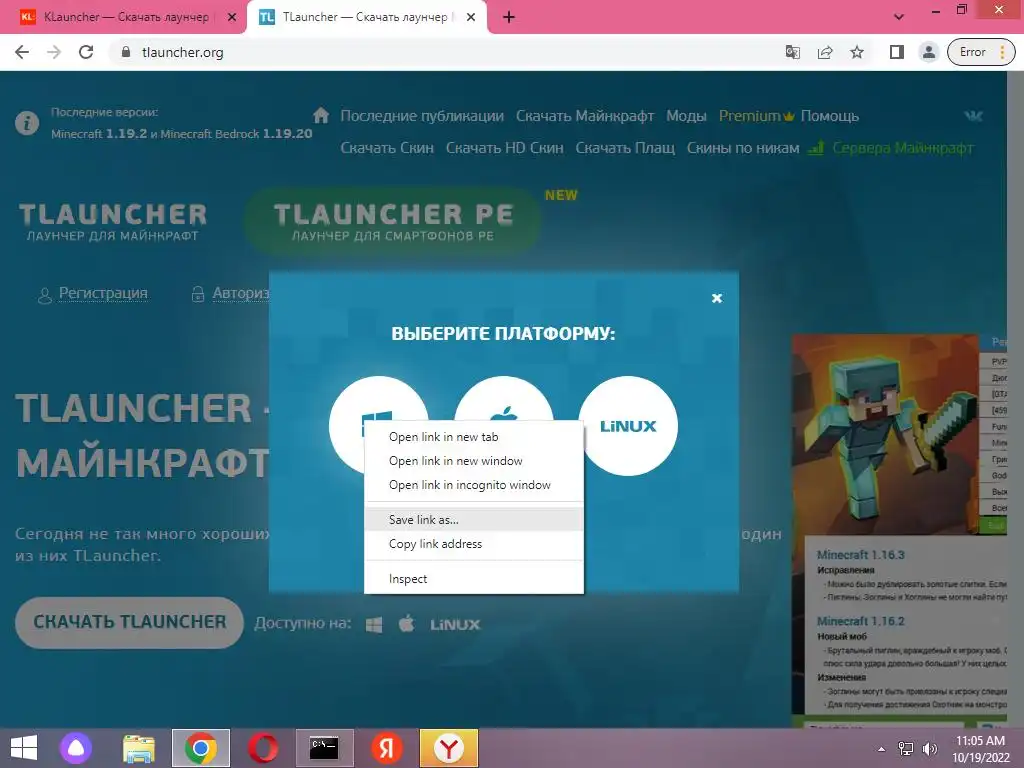Close the KLauncher tab
The image size is (1024, 768).
click(232, 17)
